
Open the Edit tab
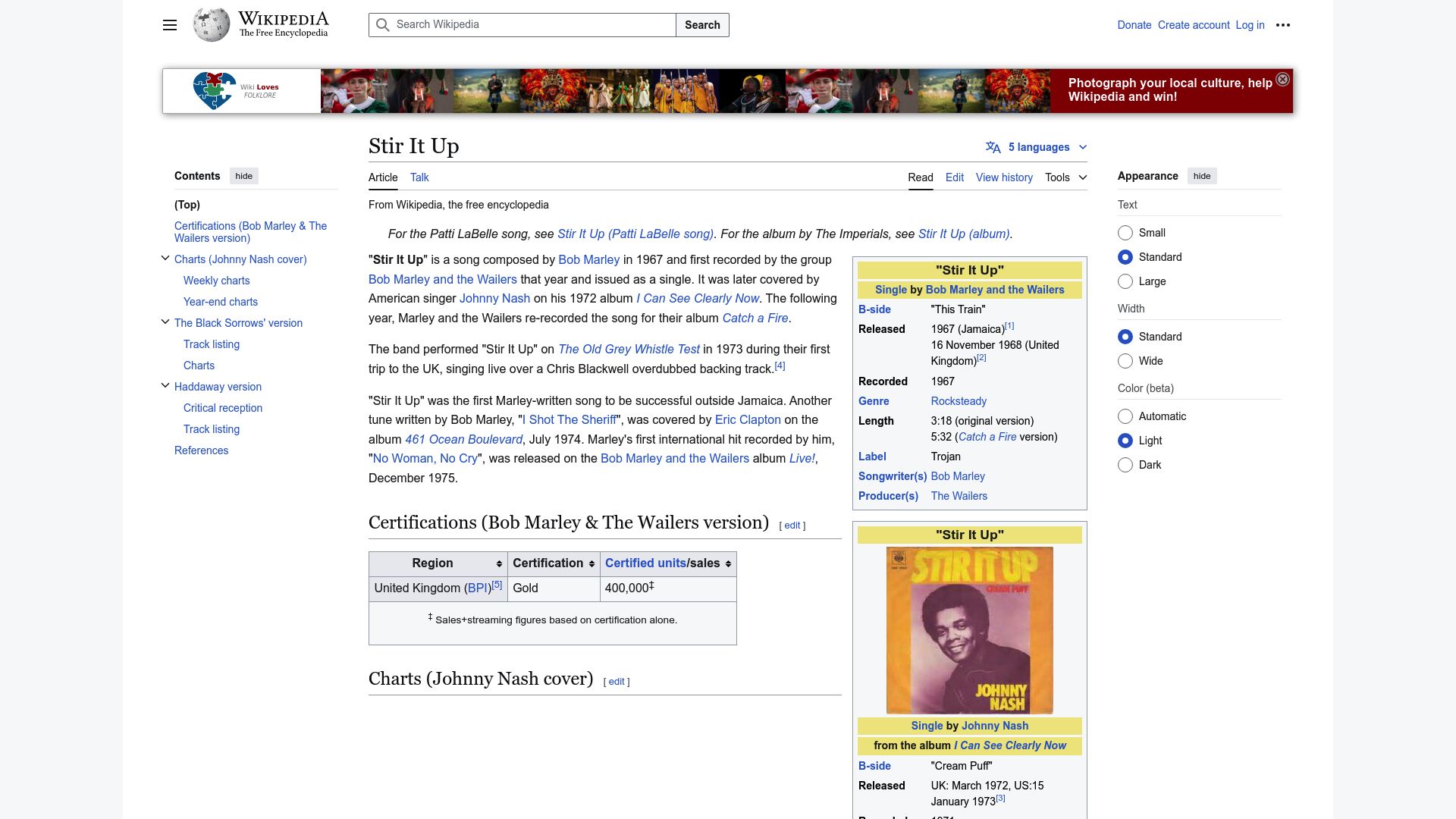(x=955, y=177)
